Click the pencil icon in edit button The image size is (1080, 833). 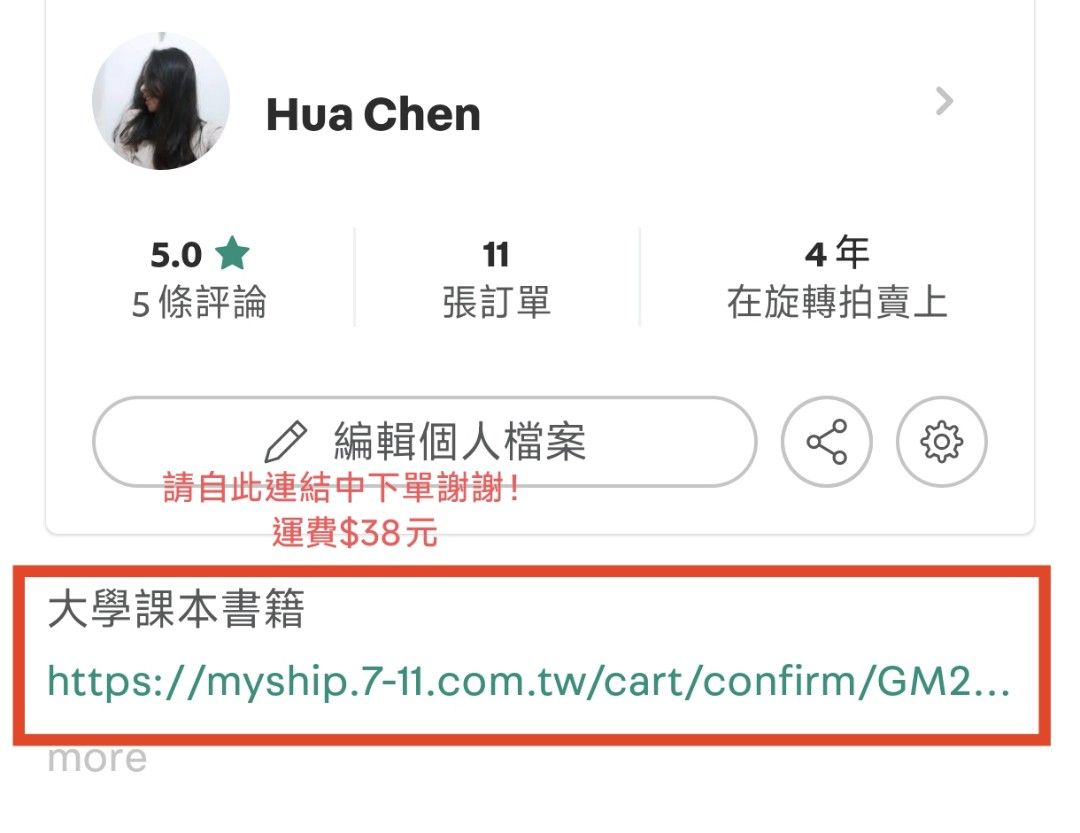(x=286, y=441)
